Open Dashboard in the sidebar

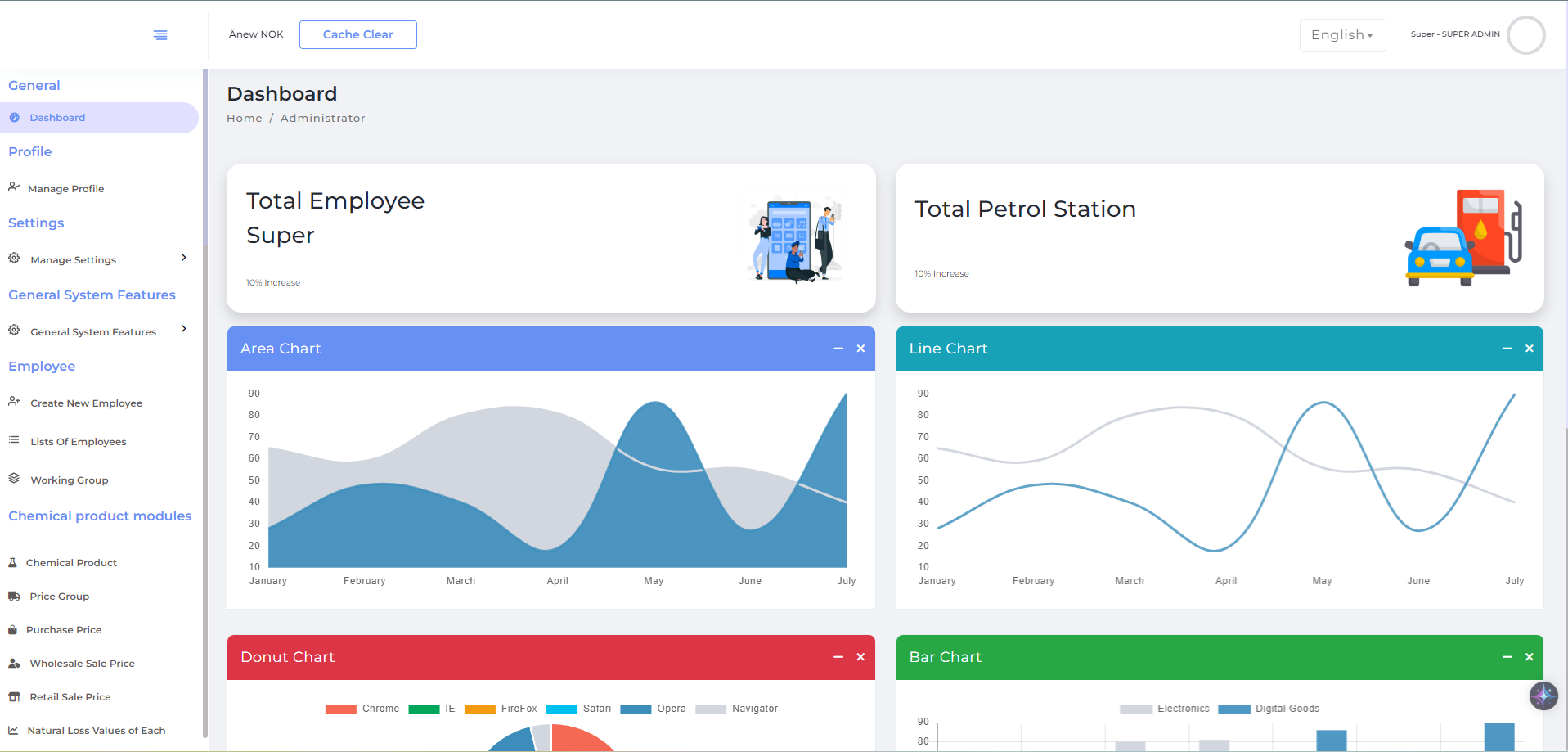(x=57, y=118)
